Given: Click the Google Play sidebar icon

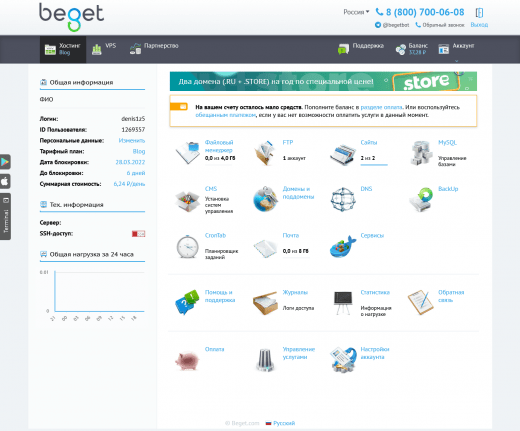Looking at the screenshot, I should click(x=5, y=162).
